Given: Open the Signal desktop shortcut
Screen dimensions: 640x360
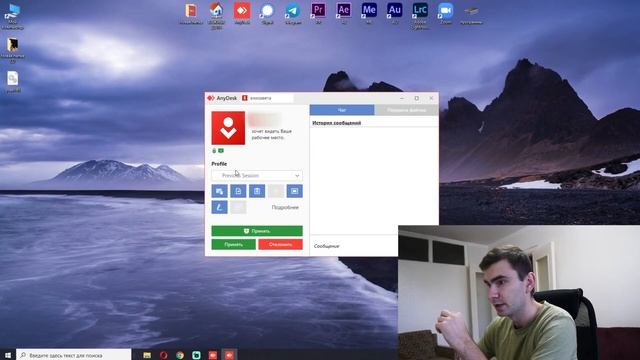Looking at the screenshot, I should pos(267,13).
